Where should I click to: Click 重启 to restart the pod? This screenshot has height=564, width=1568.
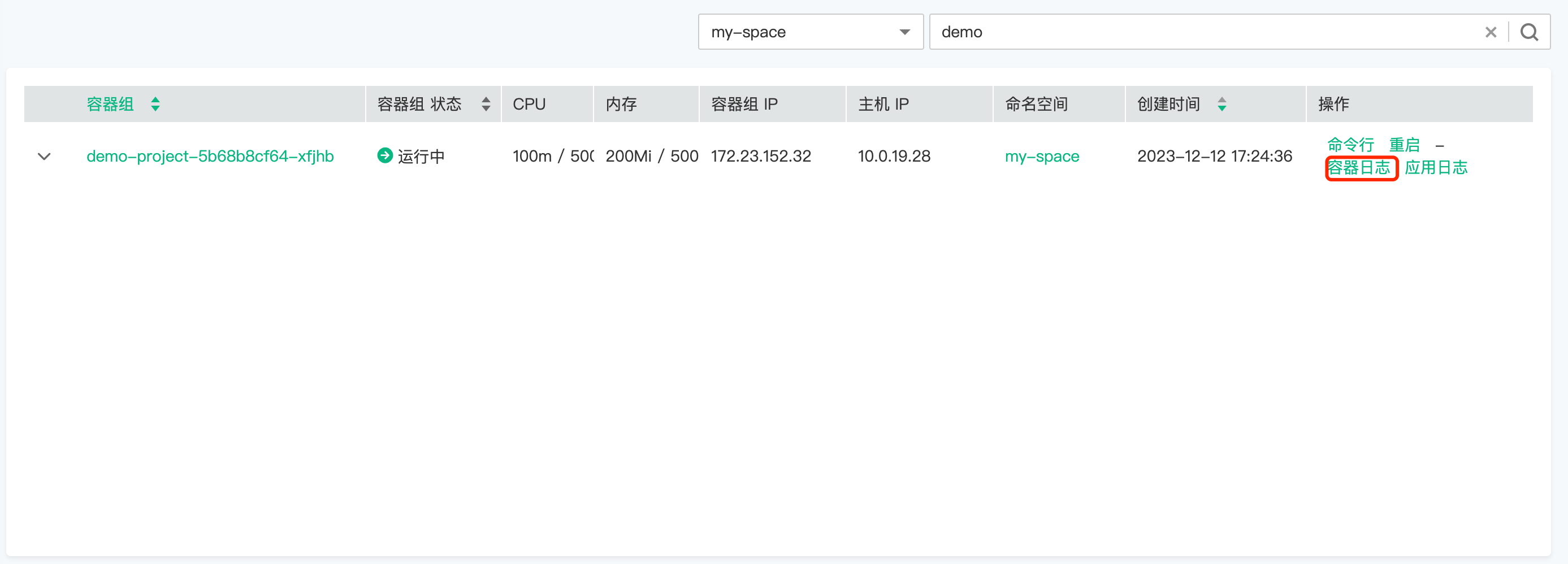[x=1404, y=145]
